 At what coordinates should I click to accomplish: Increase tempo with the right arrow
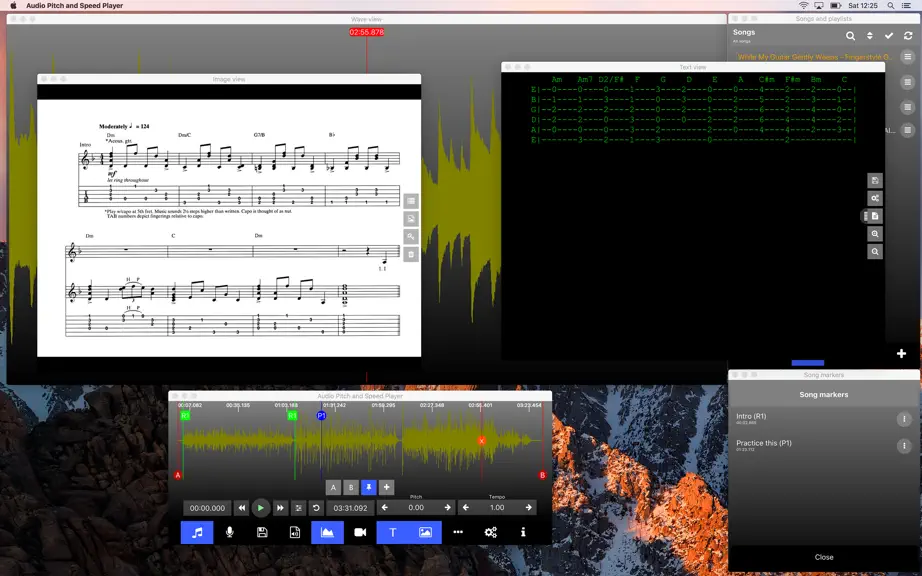point(529,508)
